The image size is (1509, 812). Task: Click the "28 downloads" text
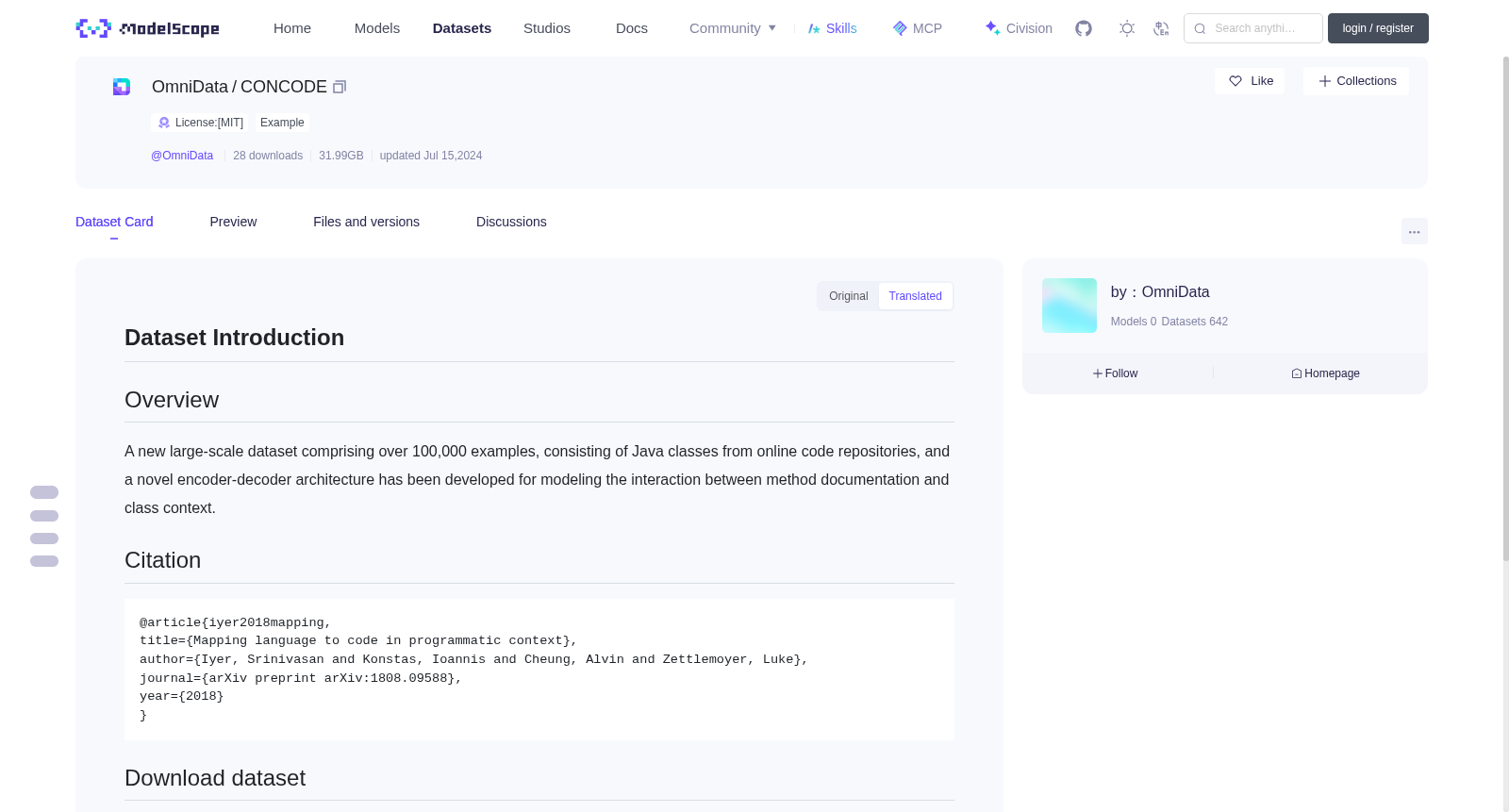coord(268,156)
